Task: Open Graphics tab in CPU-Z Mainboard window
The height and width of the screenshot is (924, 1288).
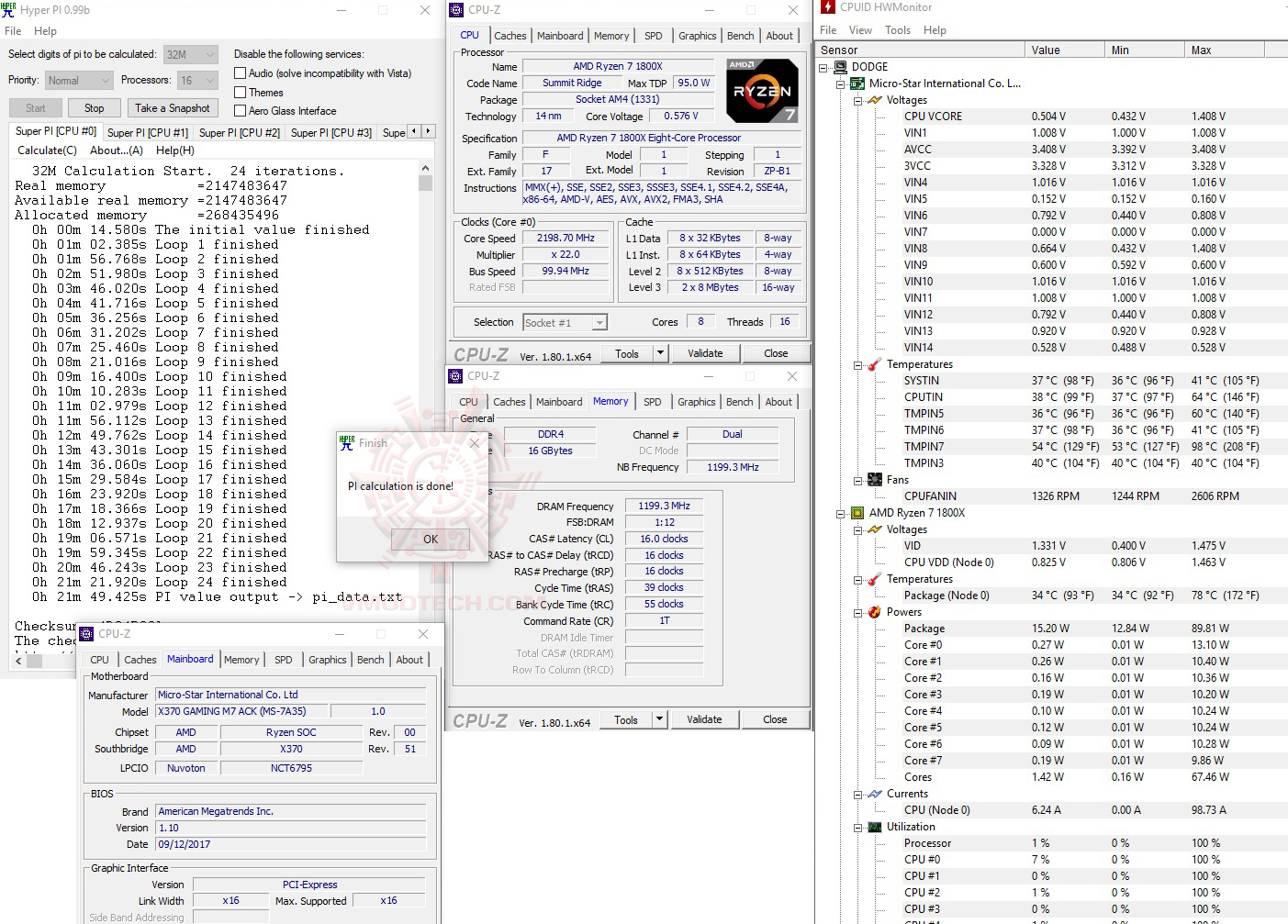Action: 328,660
